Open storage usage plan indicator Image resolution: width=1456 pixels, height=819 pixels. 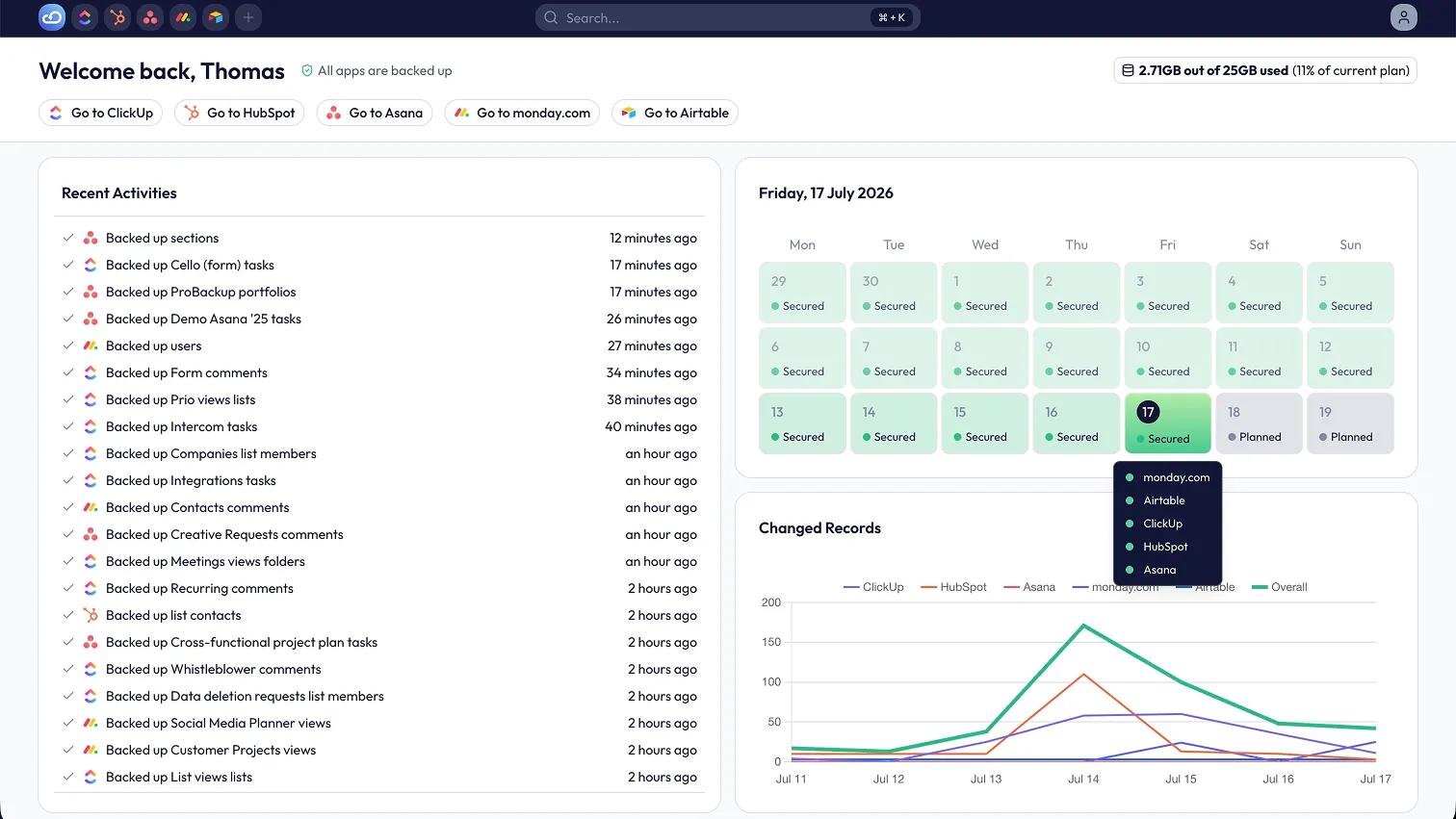click(1265, 70)
